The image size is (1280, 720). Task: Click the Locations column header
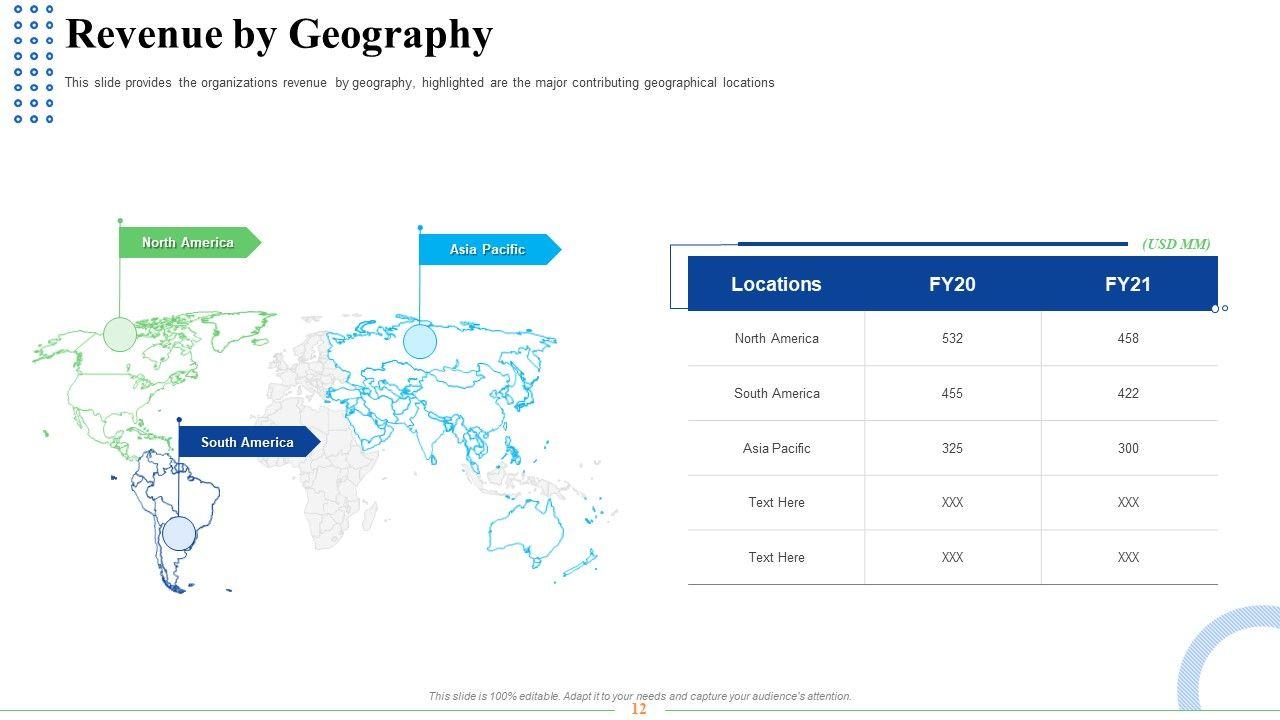[x=776, y=284]
